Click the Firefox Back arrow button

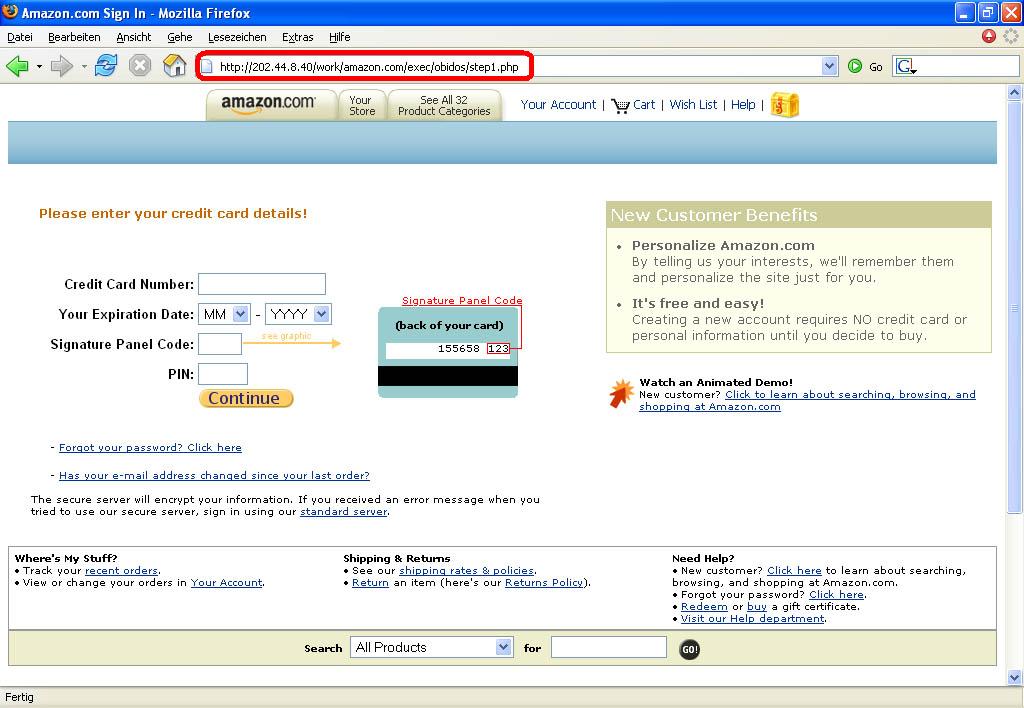point(18,66)
